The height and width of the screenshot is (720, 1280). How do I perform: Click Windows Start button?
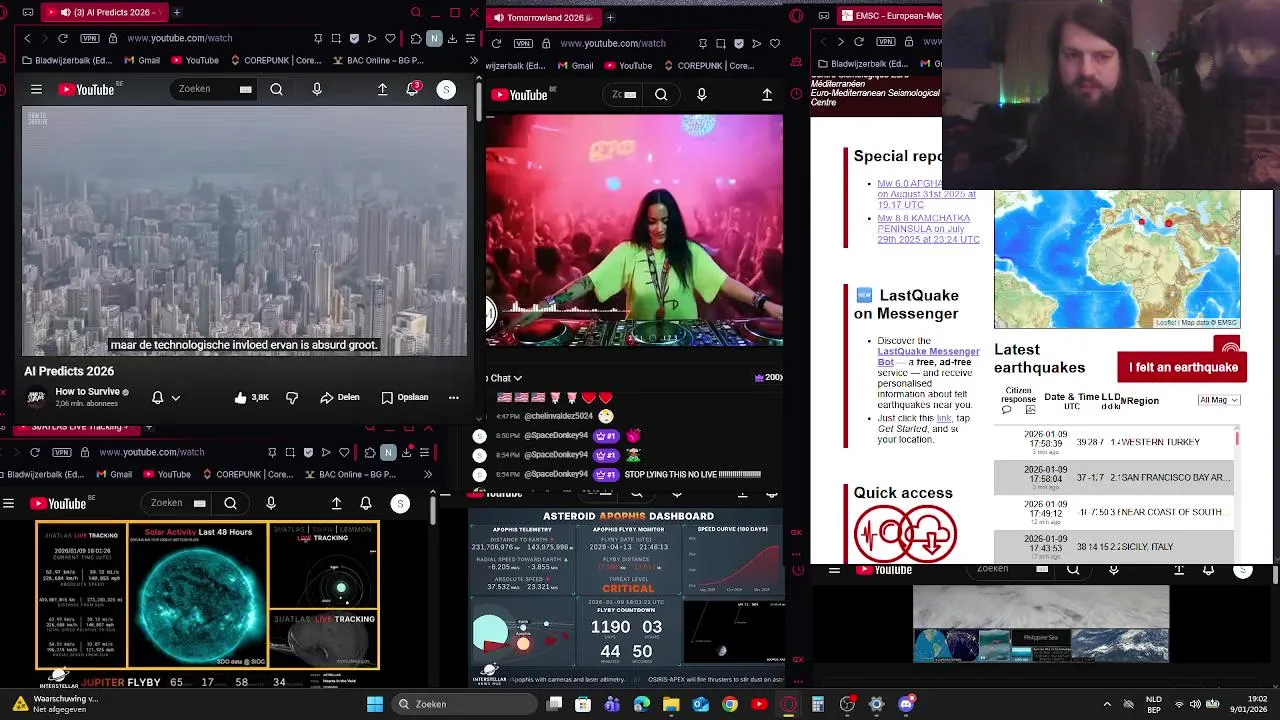[x=375, y=704]
